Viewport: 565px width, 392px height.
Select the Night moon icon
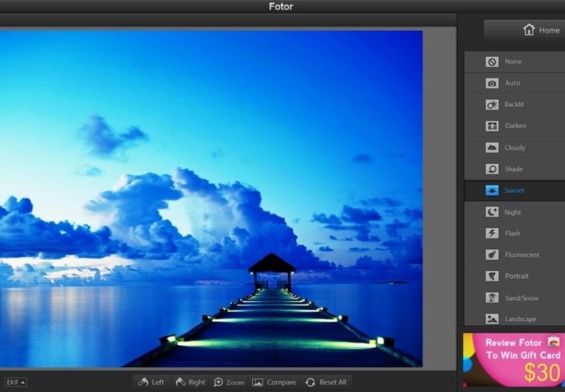click(x=492, y=212)
